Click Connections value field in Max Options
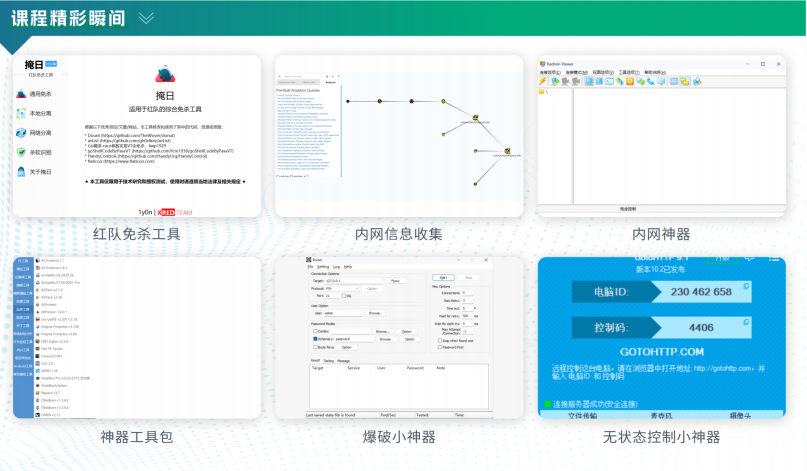The height and width of the screenshot is (471, 807). pyautogui.click(x=467, y=293)
